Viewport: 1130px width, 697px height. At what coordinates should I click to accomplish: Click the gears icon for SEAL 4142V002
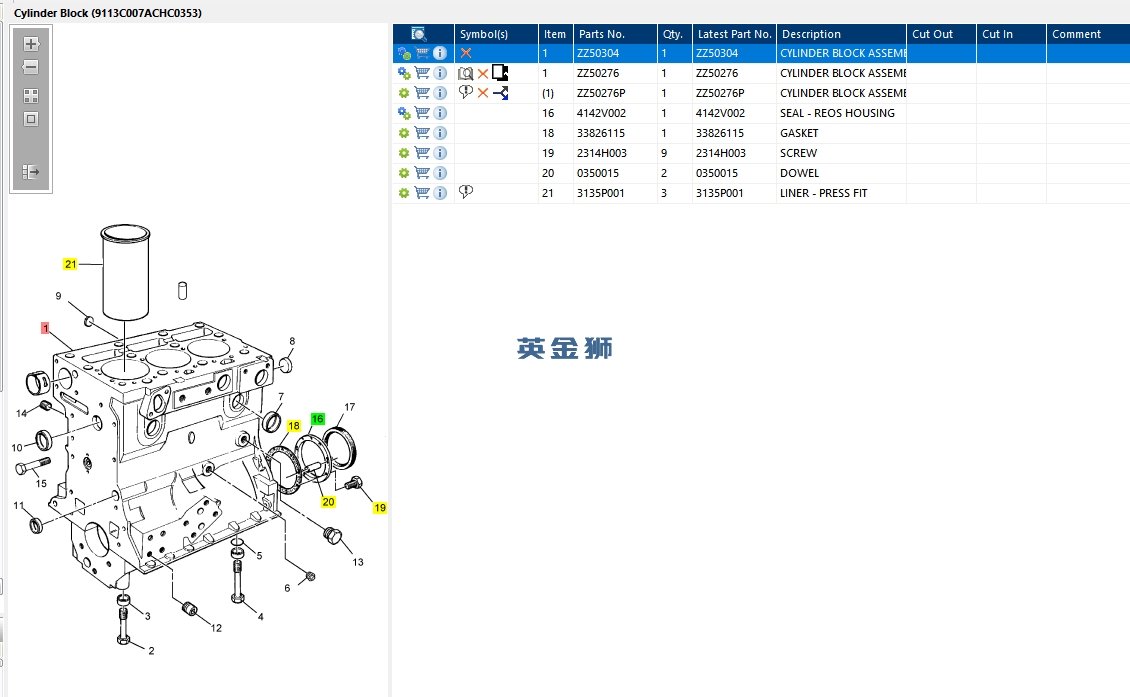point(404,113)
